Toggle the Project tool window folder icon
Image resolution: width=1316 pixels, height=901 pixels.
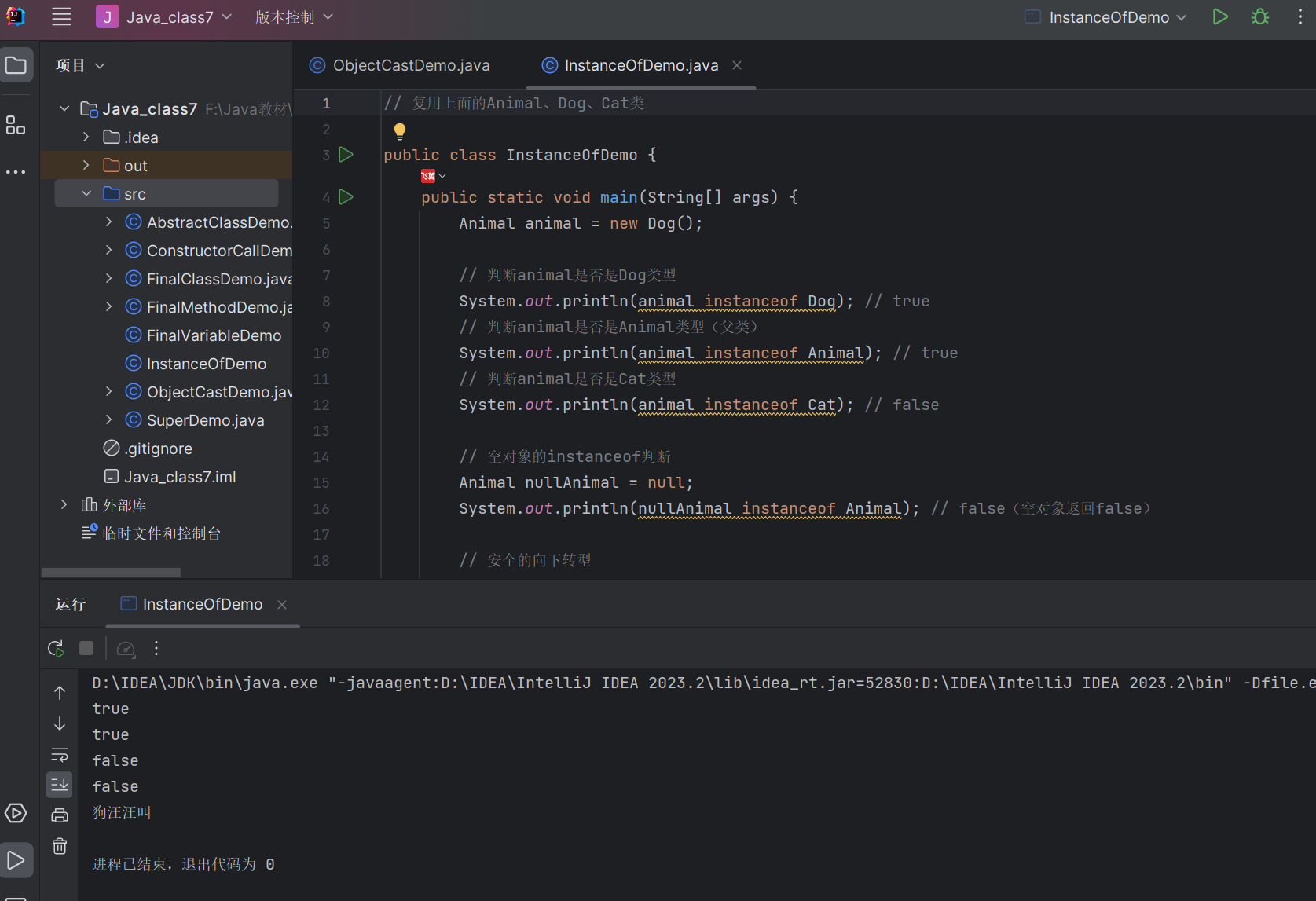16,65
